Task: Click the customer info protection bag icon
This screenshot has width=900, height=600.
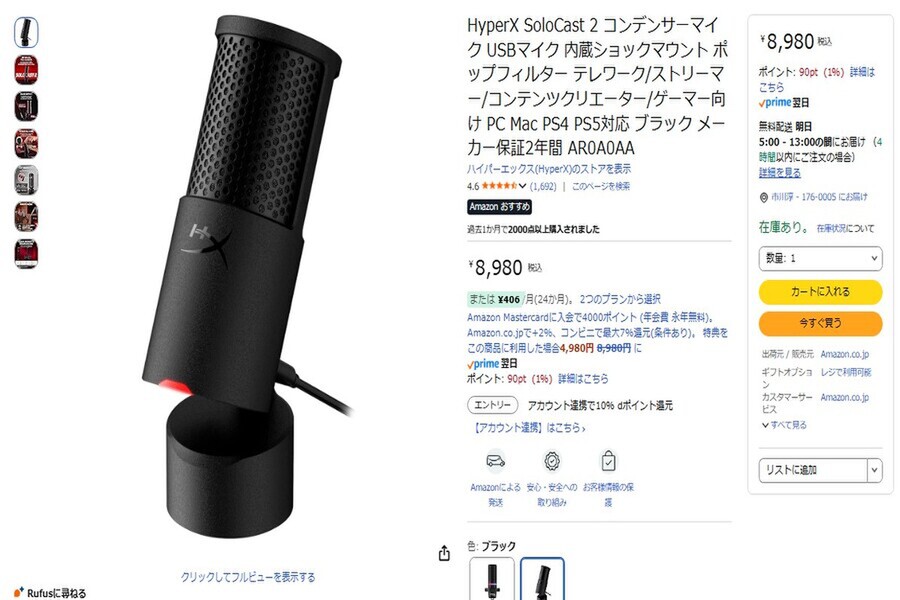Action: click(x=608, y=460)
